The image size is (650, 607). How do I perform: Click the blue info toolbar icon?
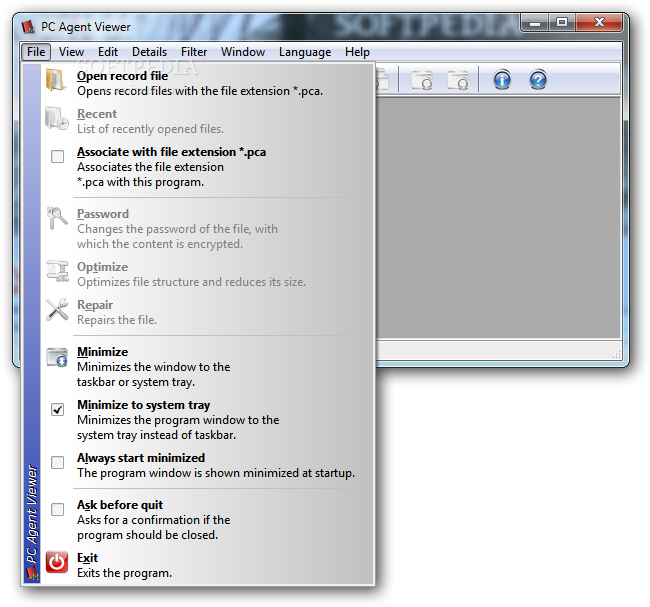pyautogui.click(x=502, y=80)
